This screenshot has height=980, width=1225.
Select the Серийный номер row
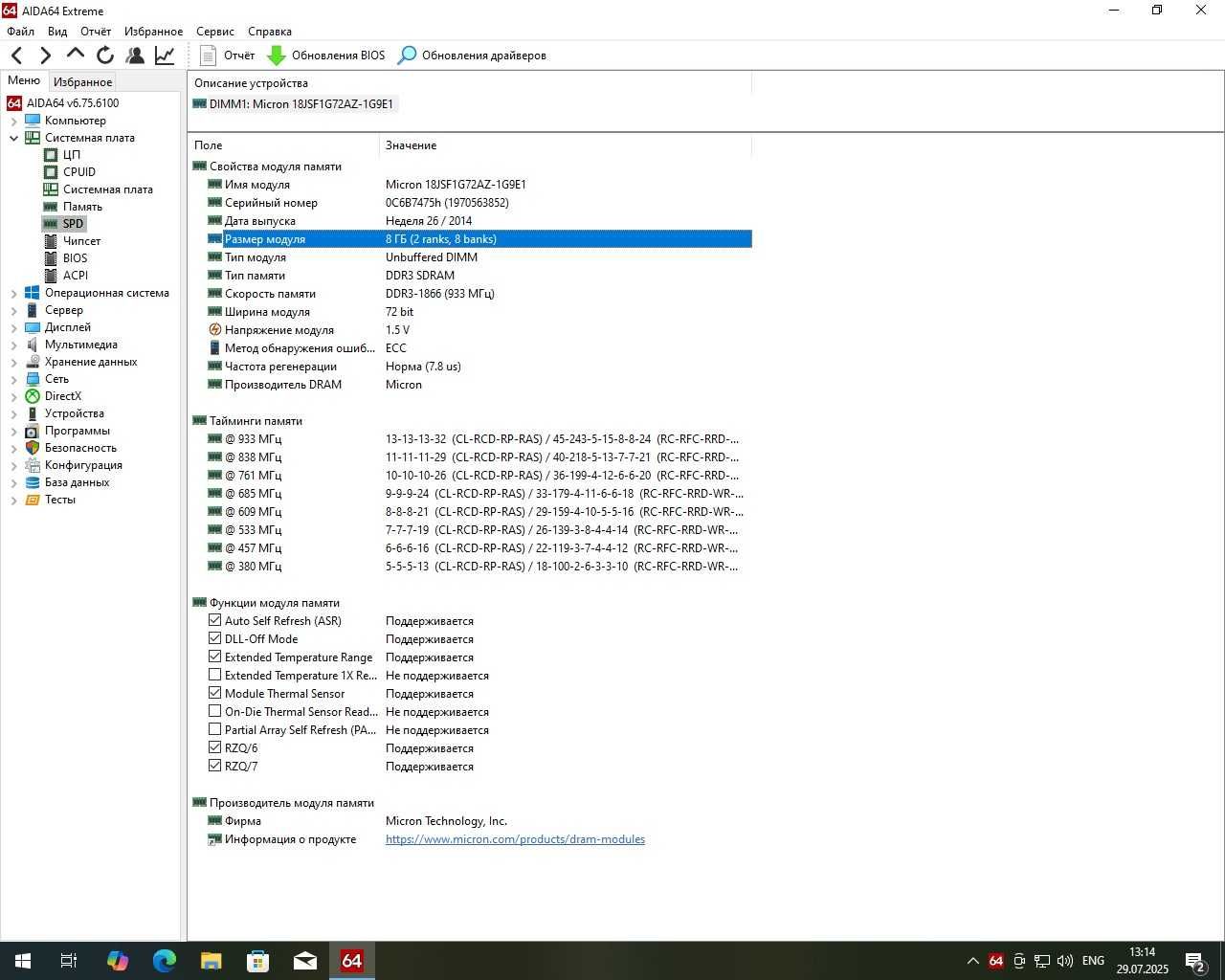[x=470, y=203]
